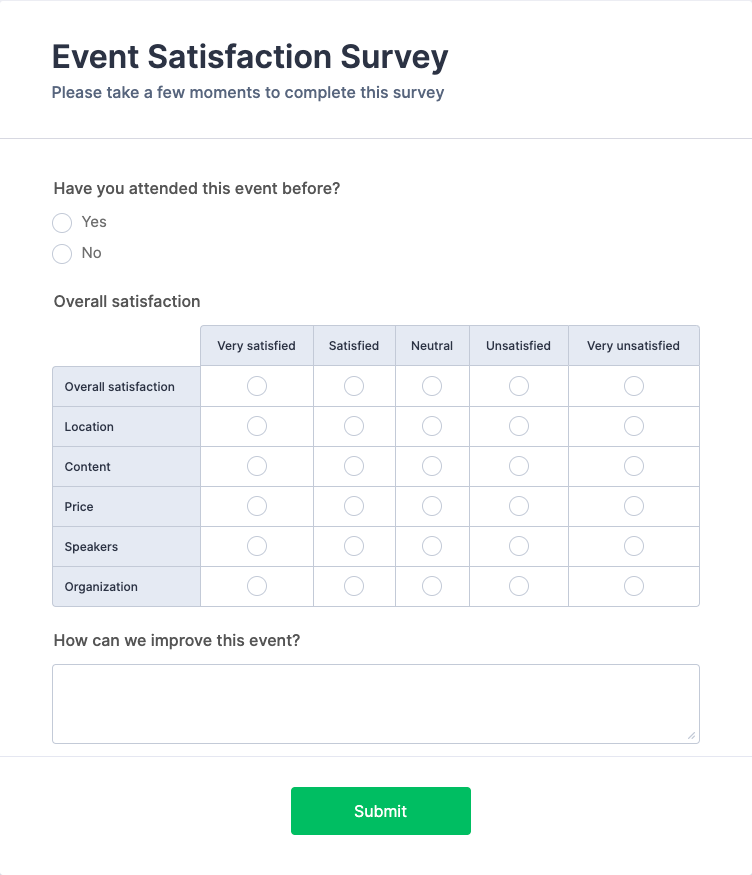
Task: Choose Unsatisfied for Speakers
Action: click(x=519, y=546)
